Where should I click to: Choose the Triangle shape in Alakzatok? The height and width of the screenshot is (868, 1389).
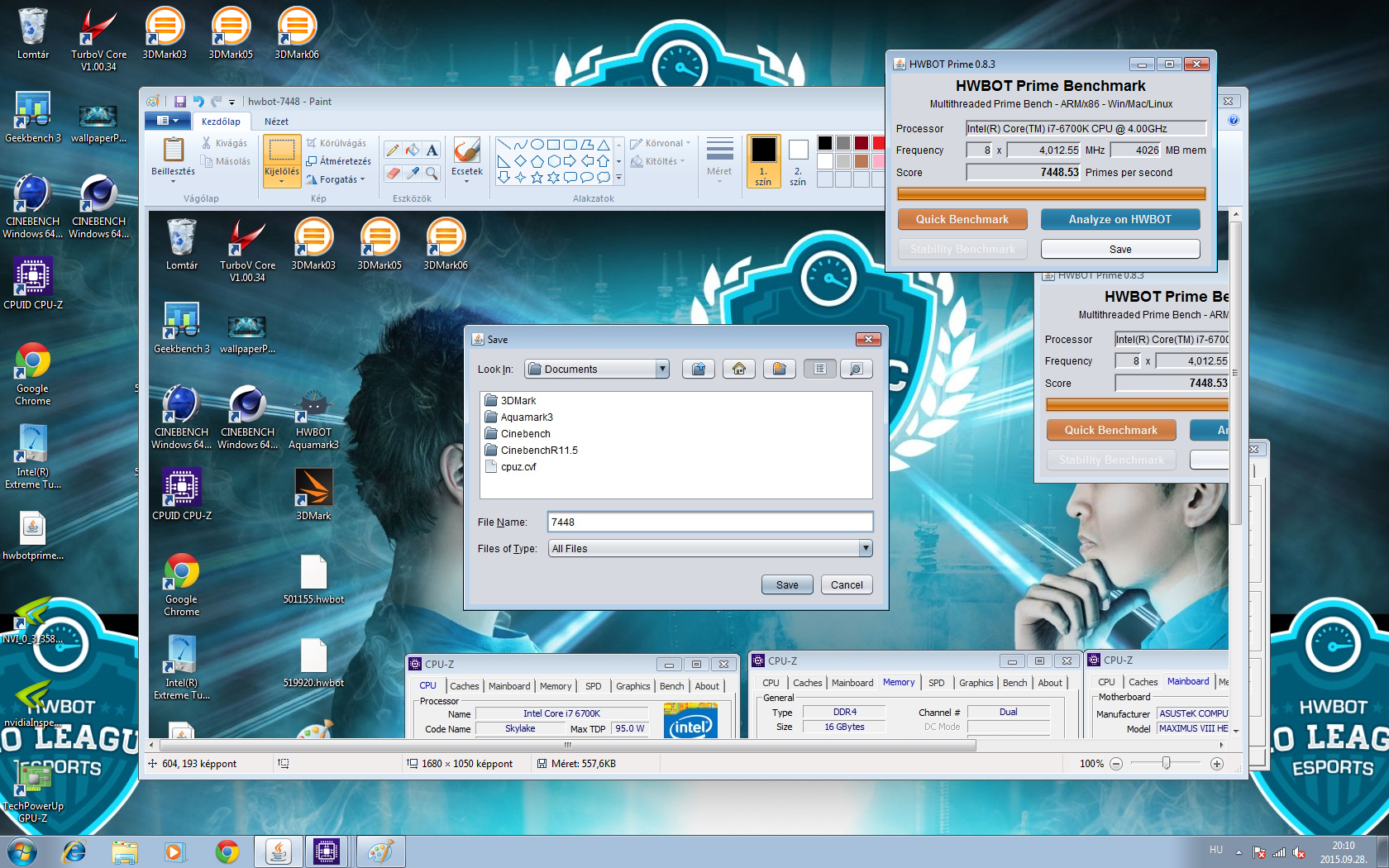point(604,144)
